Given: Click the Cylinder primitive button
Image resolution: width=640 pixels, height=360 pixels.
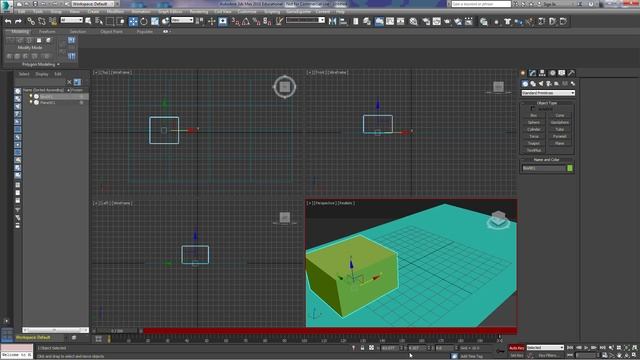Looking at the screenshot, I should pyautogui.click(x=533, y=129).
